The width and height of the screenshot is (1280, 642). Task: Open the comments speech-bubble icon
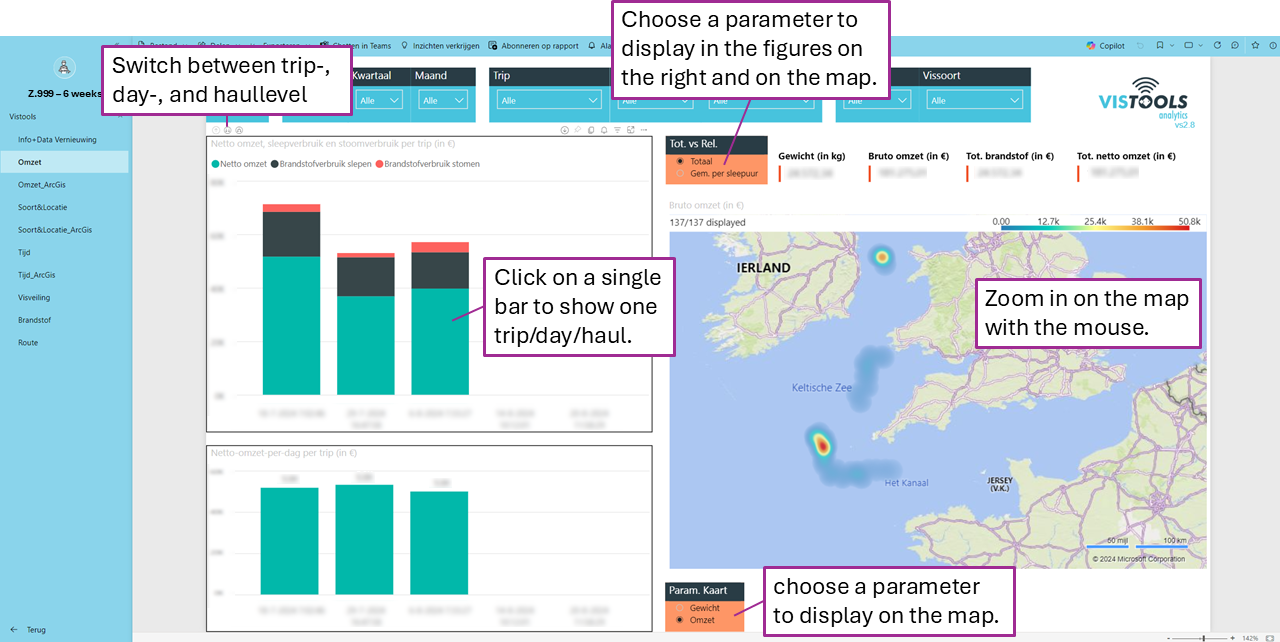click(1235, 46)
